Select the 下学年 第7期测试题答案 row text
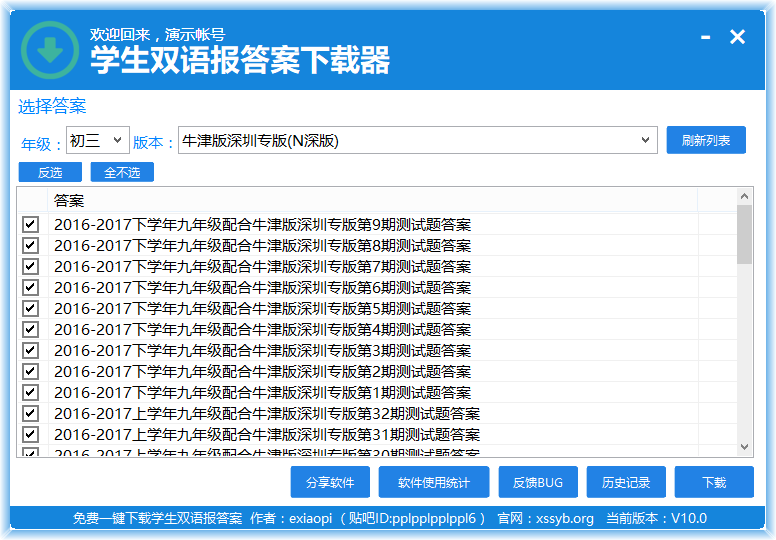Viewport: 776px width, 540px height. coord(262,267)
